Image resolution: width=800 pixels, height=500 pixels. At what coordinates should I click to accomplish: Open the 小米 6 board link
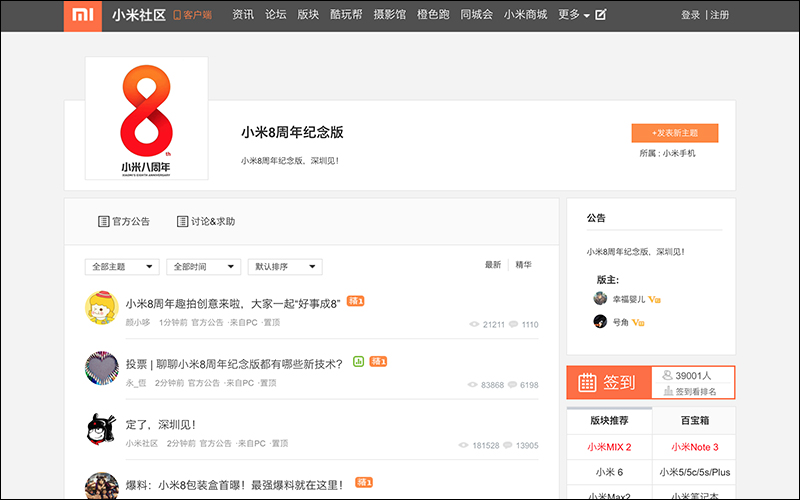click(x=609, y=472)
